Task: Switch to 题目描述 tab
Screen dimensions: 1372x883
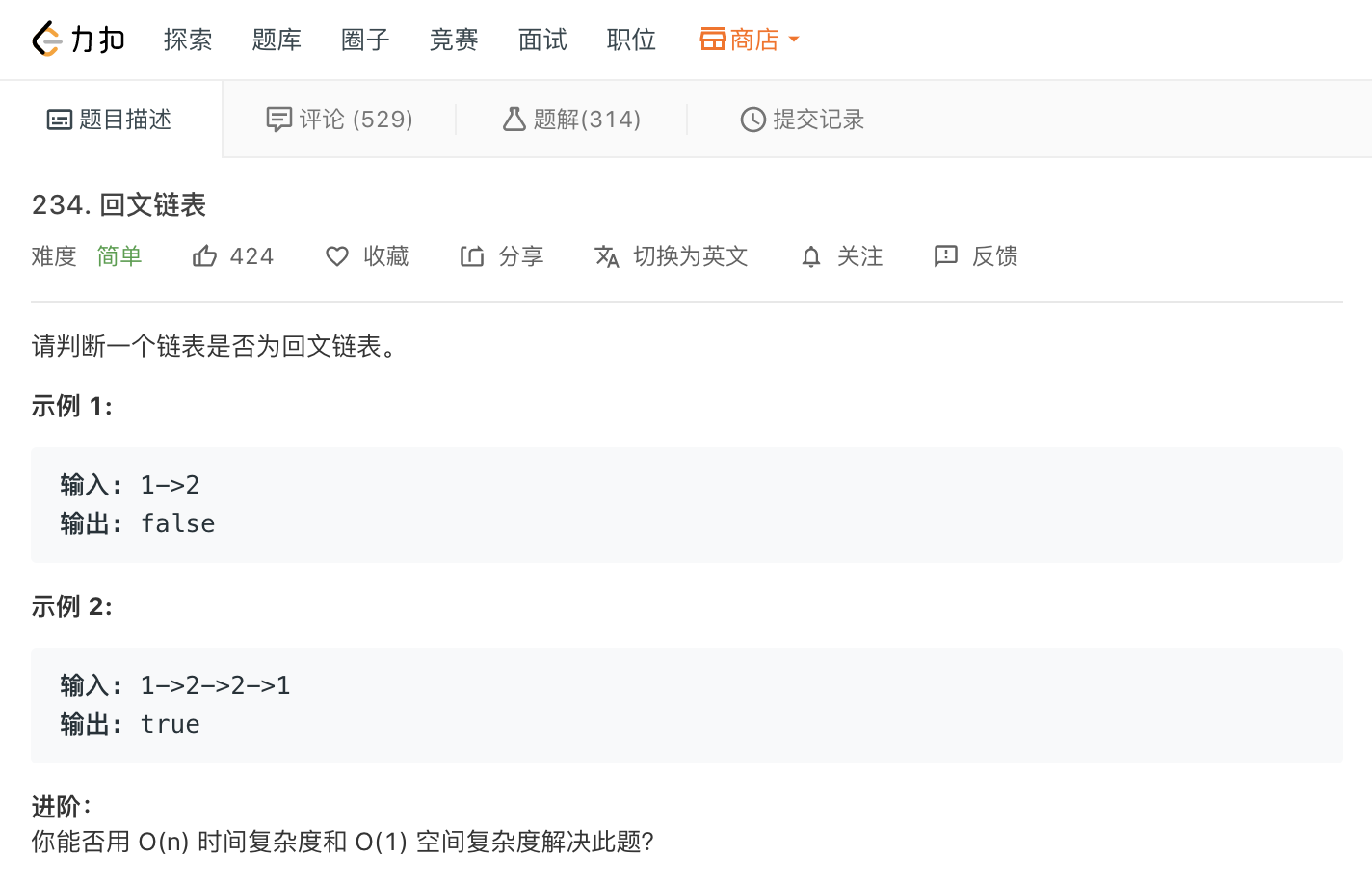Action: [110, 120]
